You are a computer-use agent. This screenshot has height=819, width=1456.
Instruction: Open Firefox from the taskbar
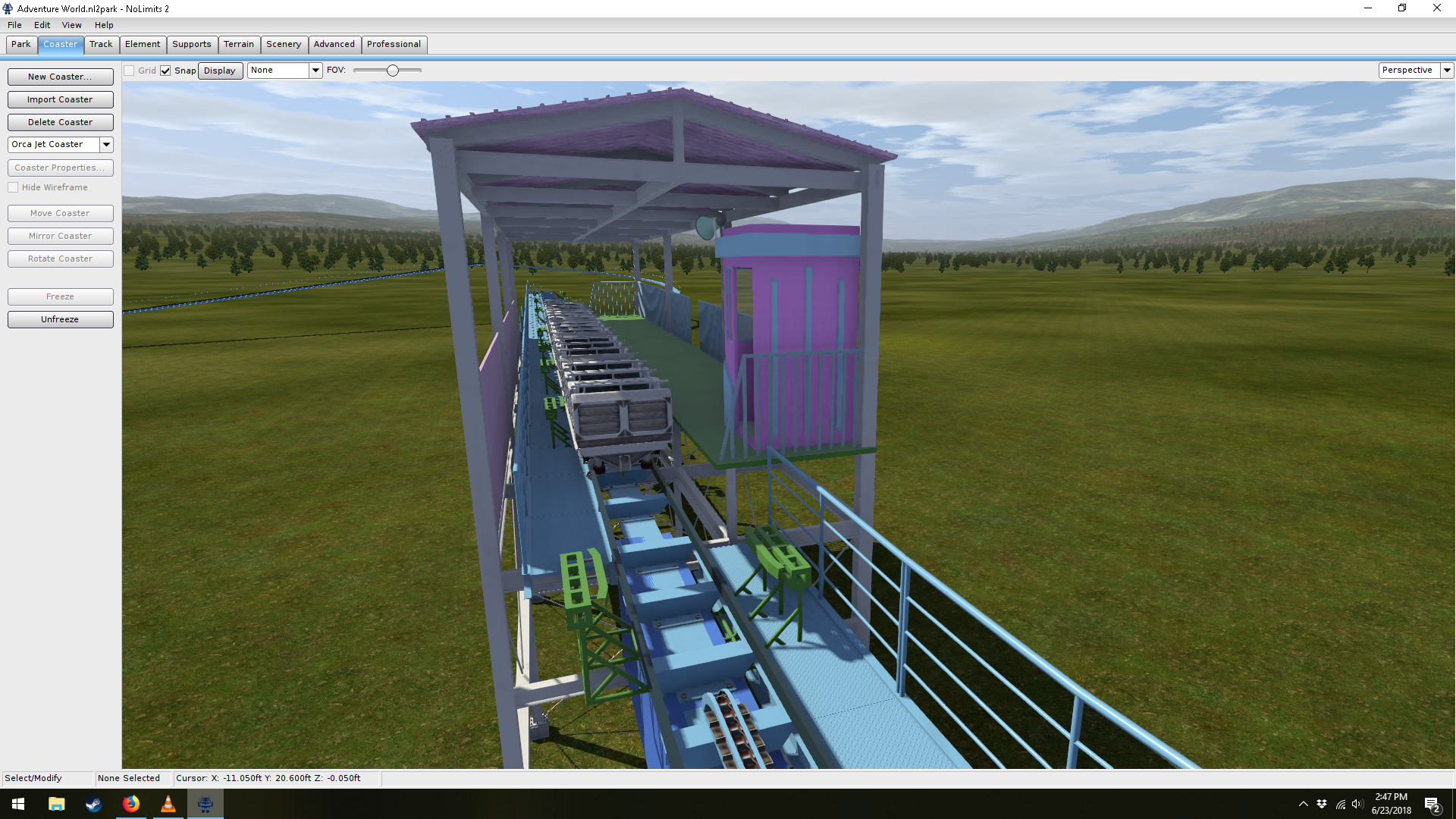(x=131, y=804)
